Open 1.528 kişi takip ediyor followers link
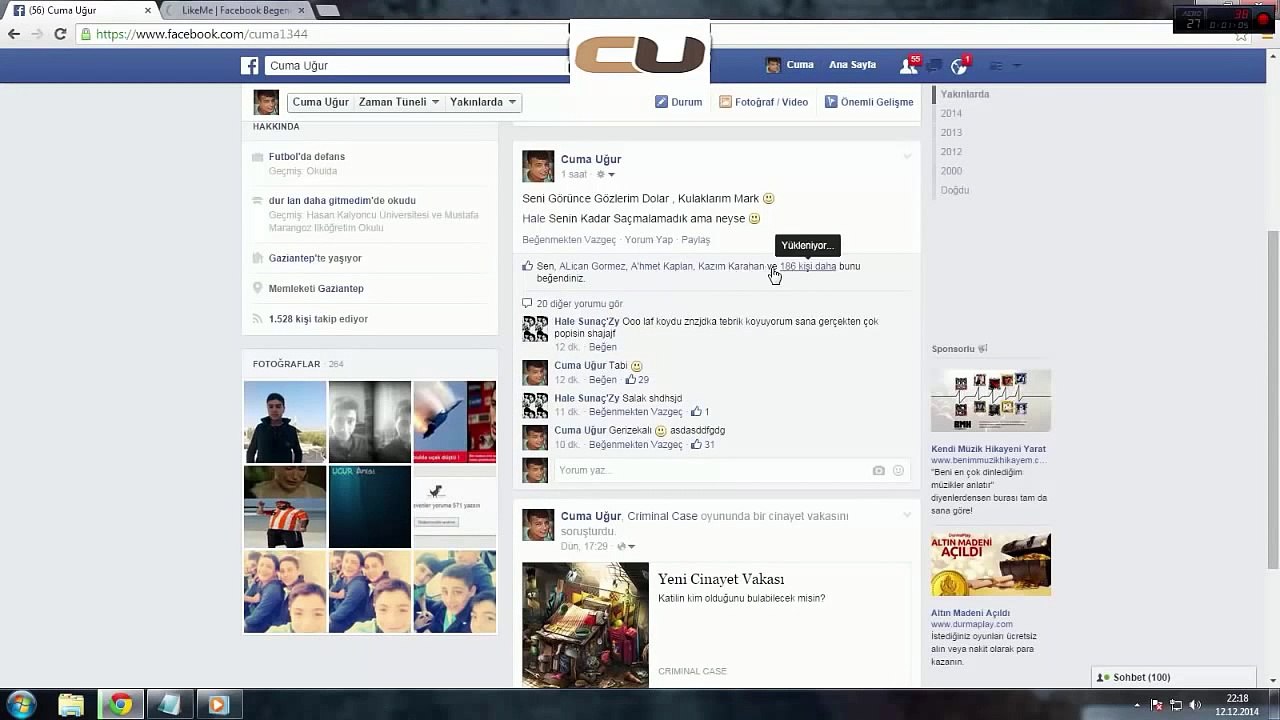Image resolution: width=1280 pixels, height=720 pixels. [318, 319]
